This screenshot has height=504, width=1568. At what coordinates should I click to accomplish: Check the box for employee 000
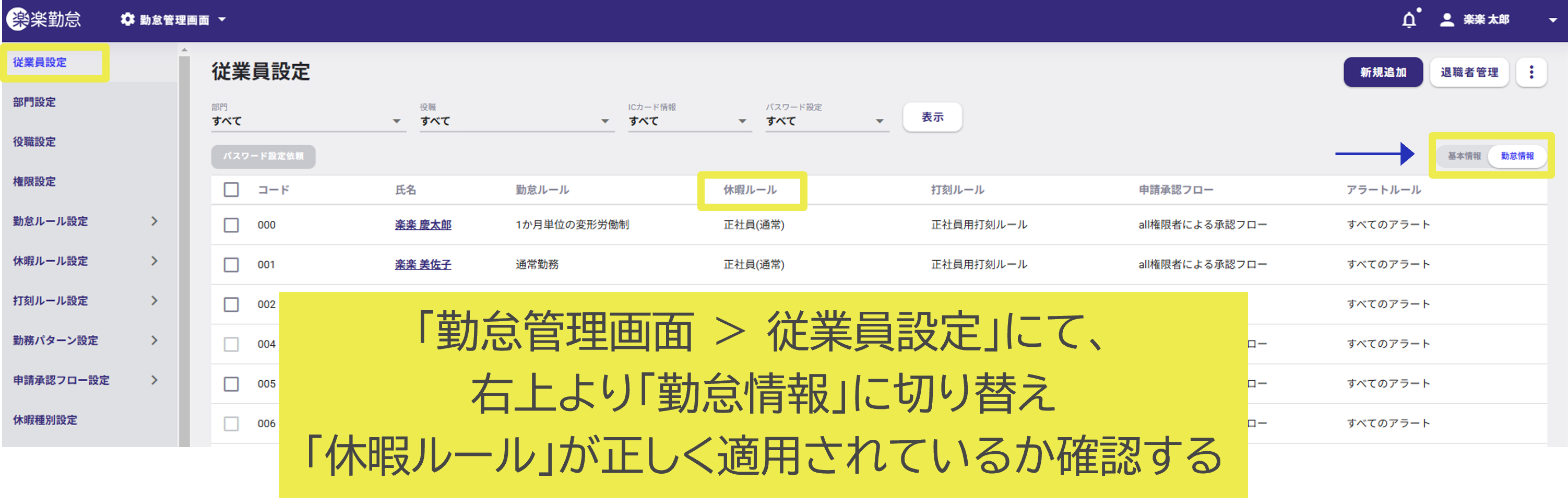click(x=231, y=225)
